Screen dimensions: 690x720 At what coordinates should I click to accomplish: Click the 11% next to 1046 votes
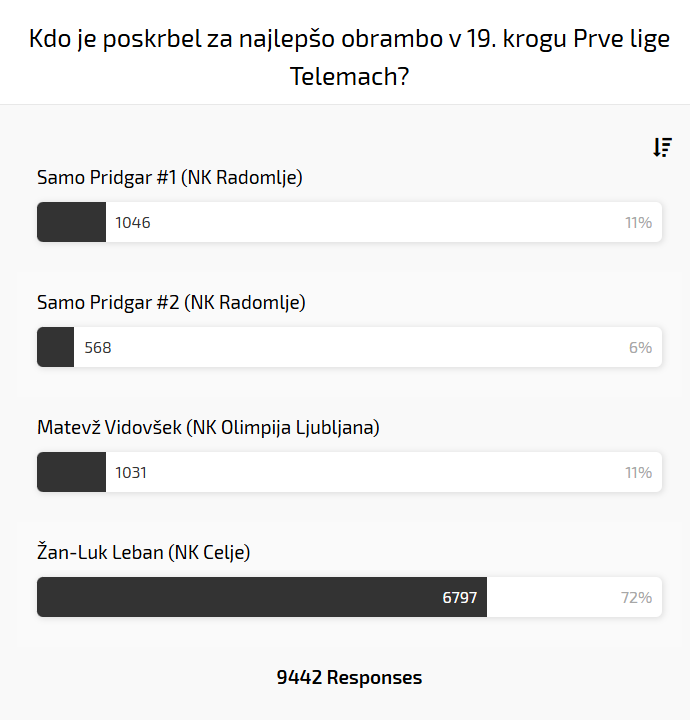pos(638,222)
